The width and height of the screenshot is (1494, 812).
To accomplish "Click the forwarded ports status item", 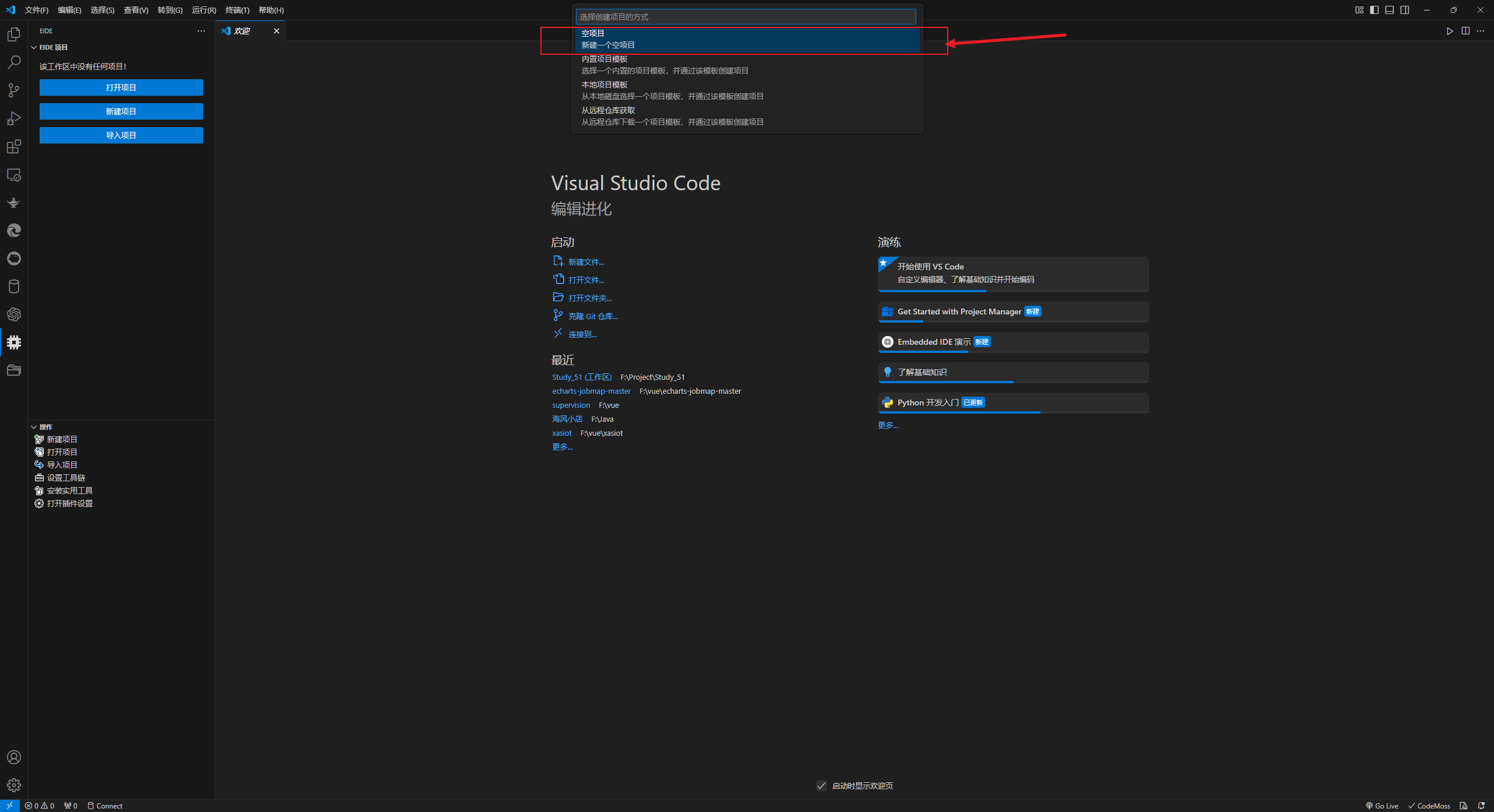I will point(71,806).
